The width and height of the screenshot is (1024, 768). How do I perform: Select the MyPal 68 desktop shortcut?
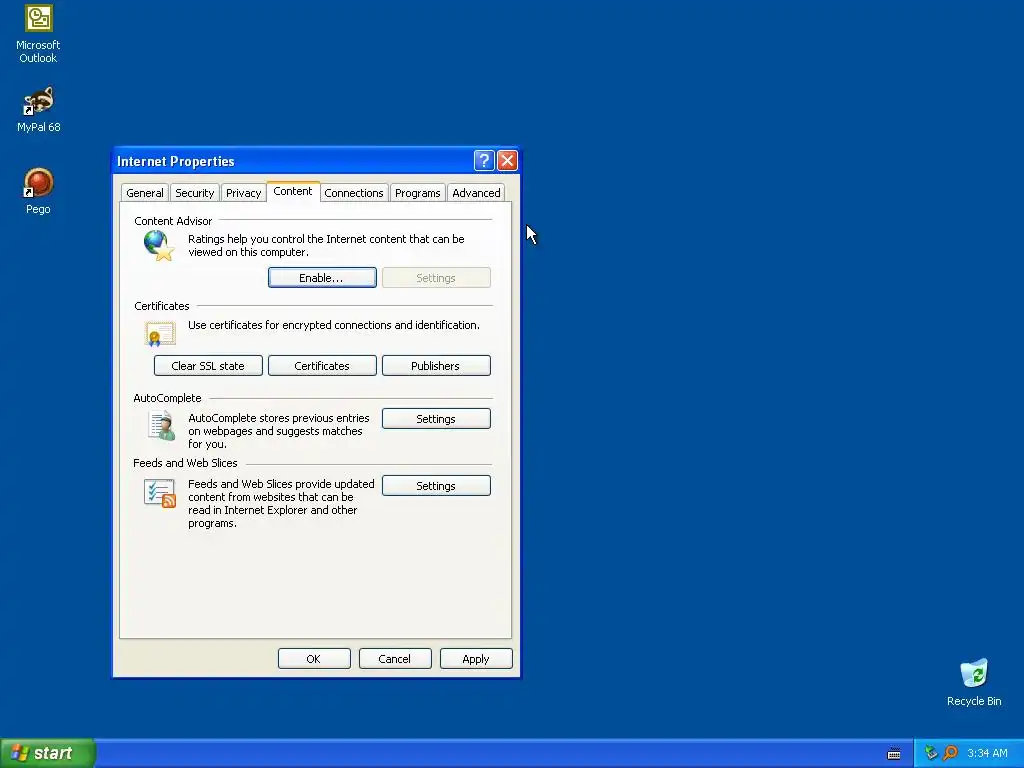pos(38,110)
